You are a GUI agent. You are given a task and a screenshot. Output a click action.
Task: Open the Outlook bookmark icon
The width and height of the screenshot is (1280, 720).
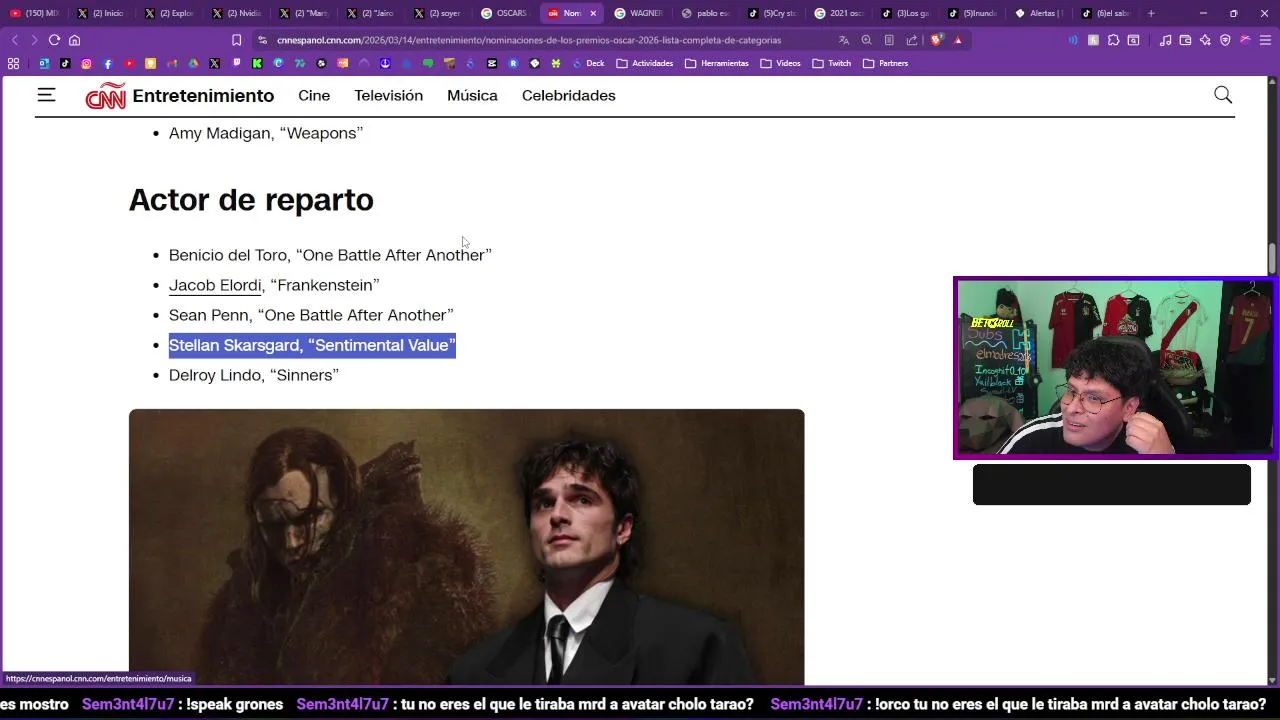pyautogui.click(x=44, y=63)
